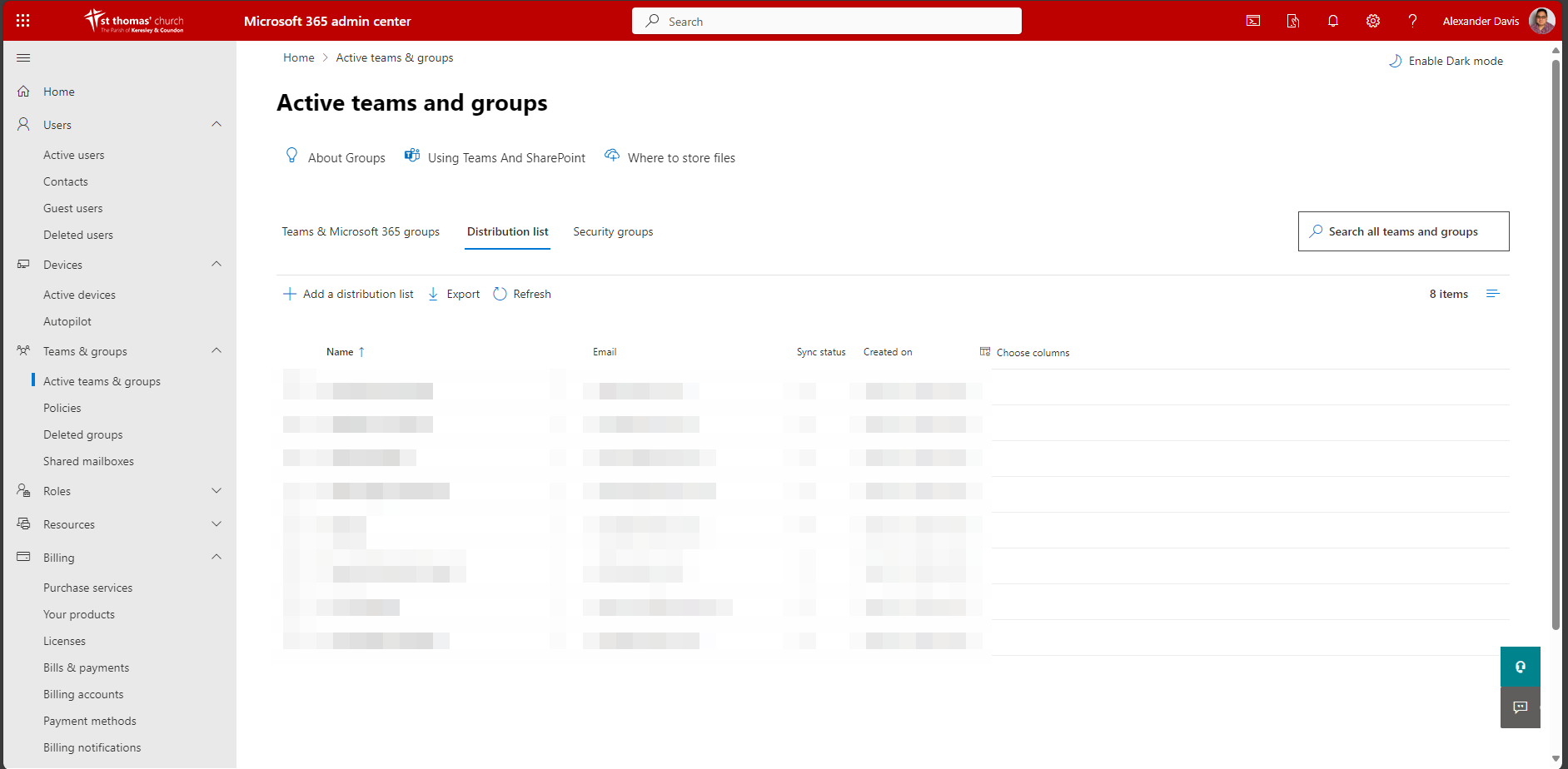This screenshot has width=1568, height=769.
Task: Click the top Search box
Action: click(x=827, y=21)
